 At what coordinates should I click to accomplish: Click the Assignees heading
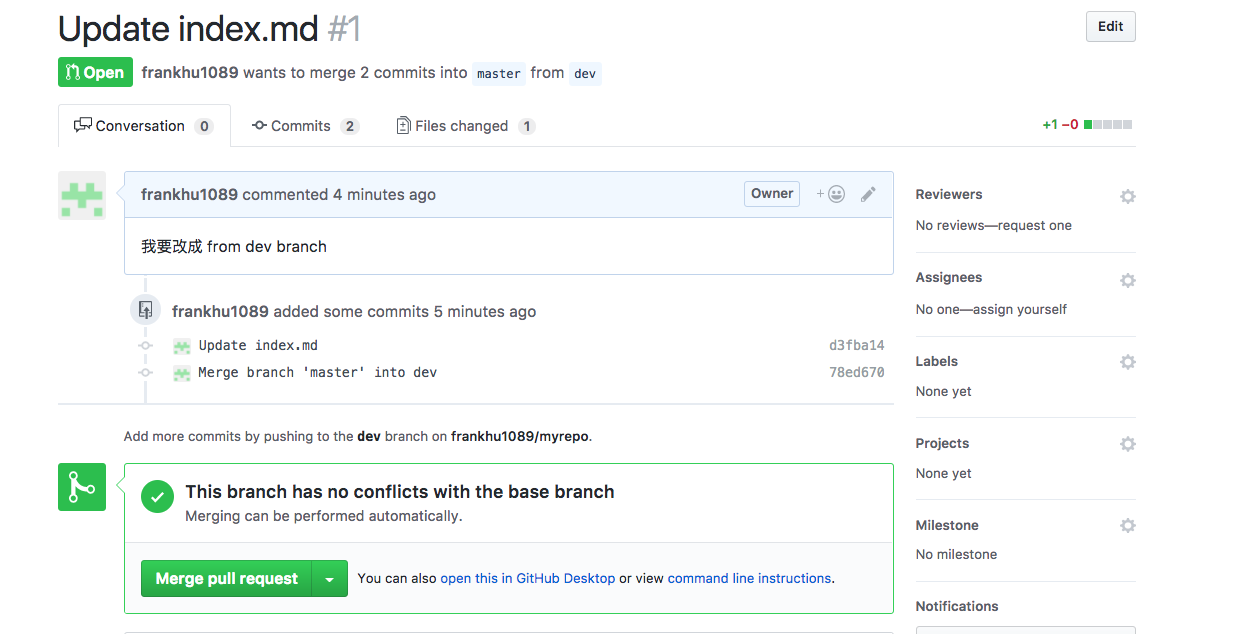pos(949,277)
